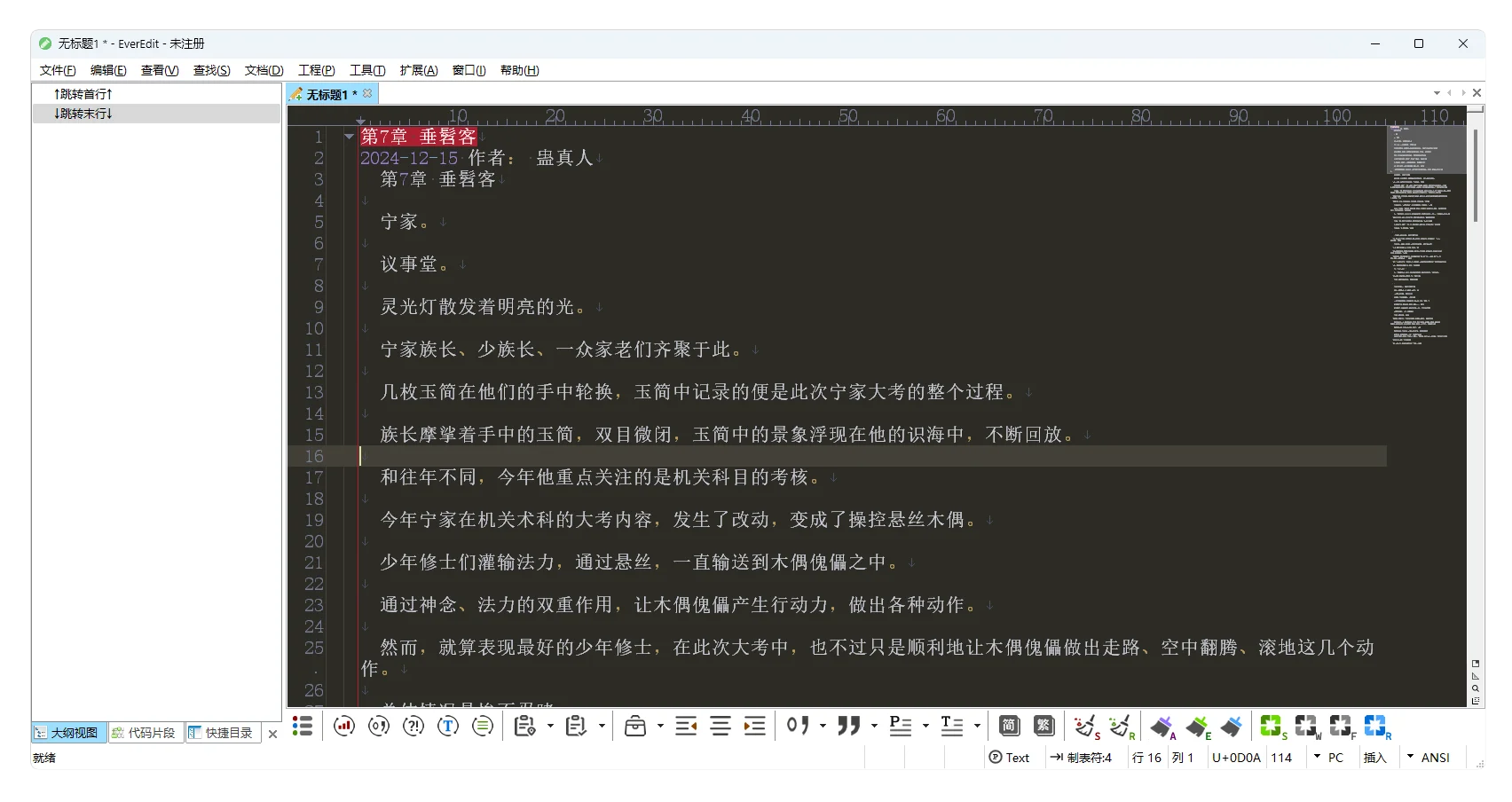Convert to Simplified Chinese with 简 icon
The width and height of the screenshot is (1512, 802).
(x=1009, y=727)
